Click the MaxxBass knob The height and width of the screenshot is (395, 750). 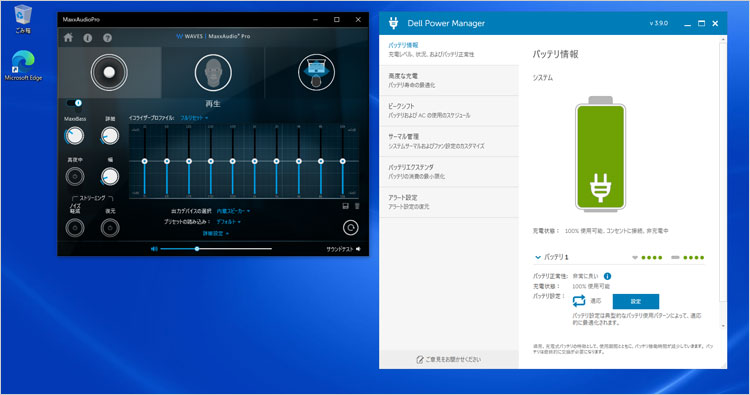[x=74, y=136]
